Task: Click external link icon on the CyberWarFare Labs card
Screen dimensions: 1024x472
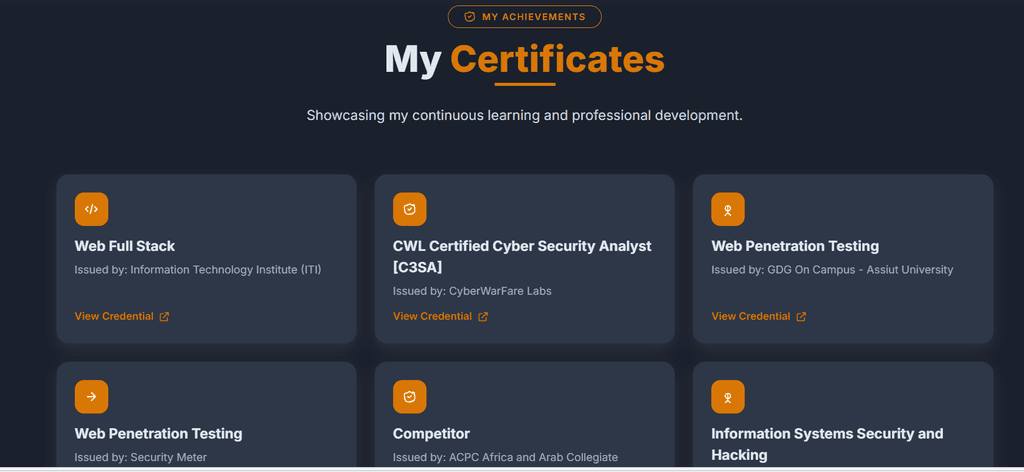Action: click(483, 317)
